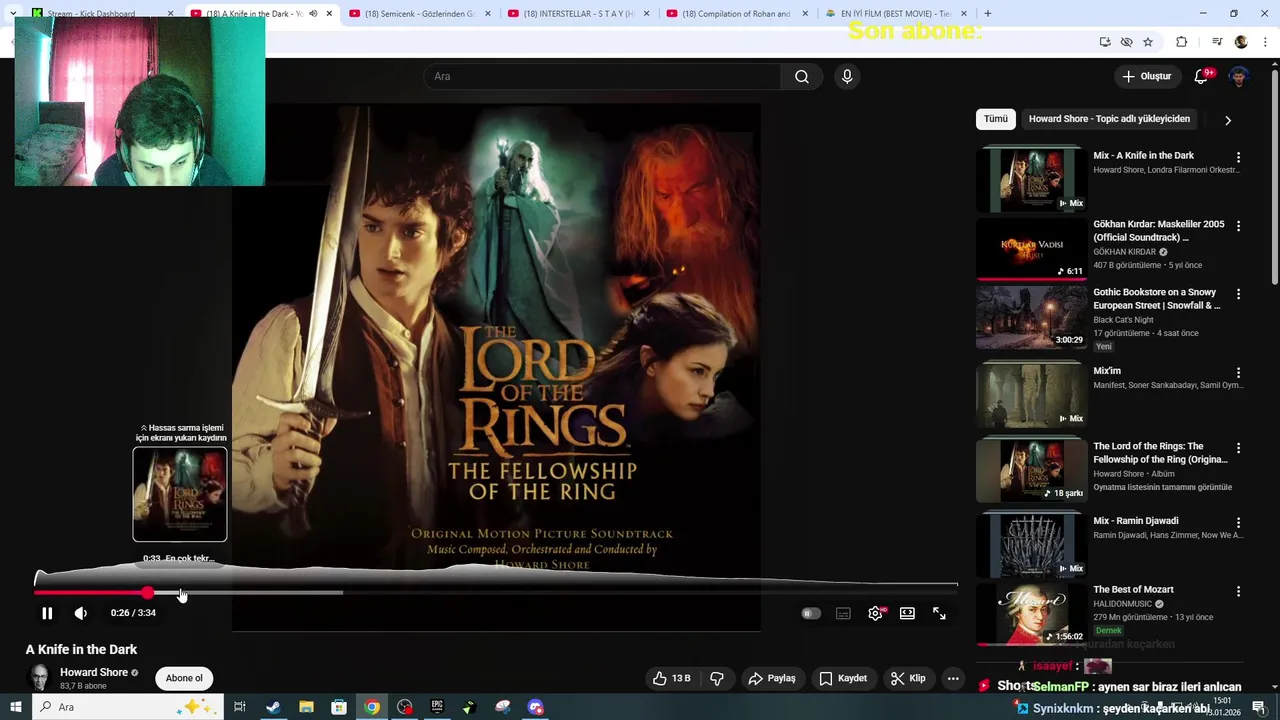Toggle subtitles in the player controls
The image size is (1280, 720).
843,613
